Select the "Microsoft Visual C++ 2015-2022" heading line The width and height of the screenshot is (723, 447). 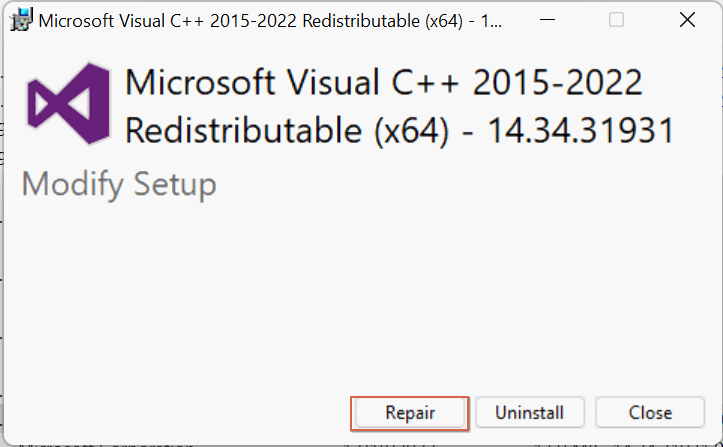pyautogui.click(x=384, y=83)
